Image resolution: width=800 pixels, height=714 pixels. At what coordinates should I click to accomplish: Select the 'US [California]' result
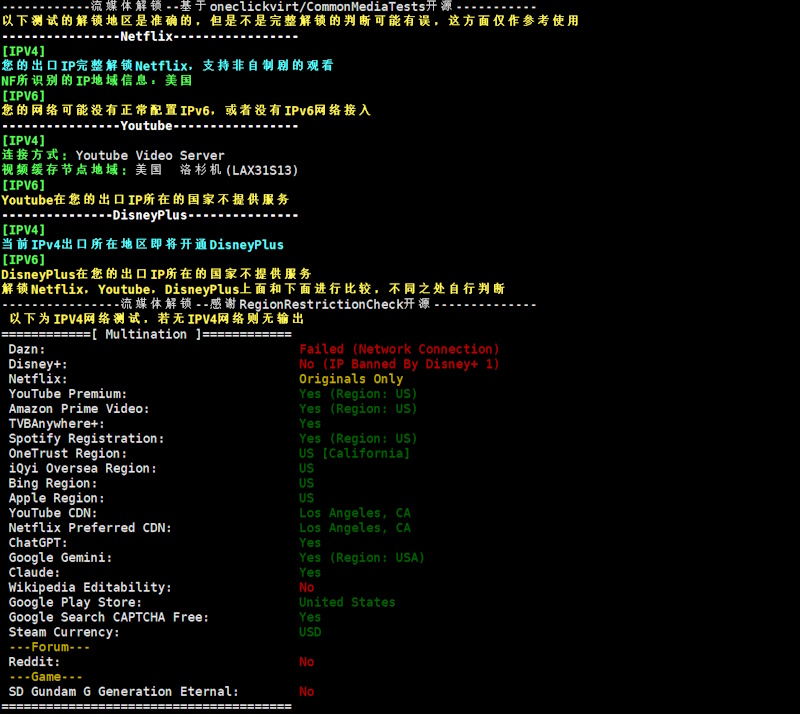(355, 453)
